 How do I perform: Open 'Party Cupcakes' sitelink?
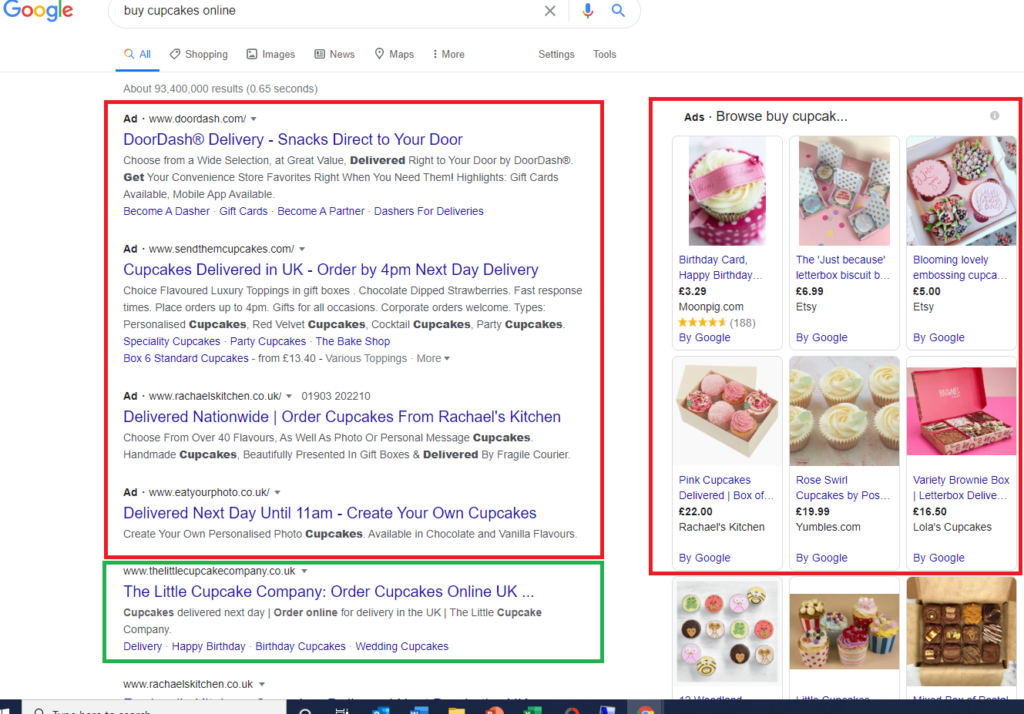click(268, 341)
